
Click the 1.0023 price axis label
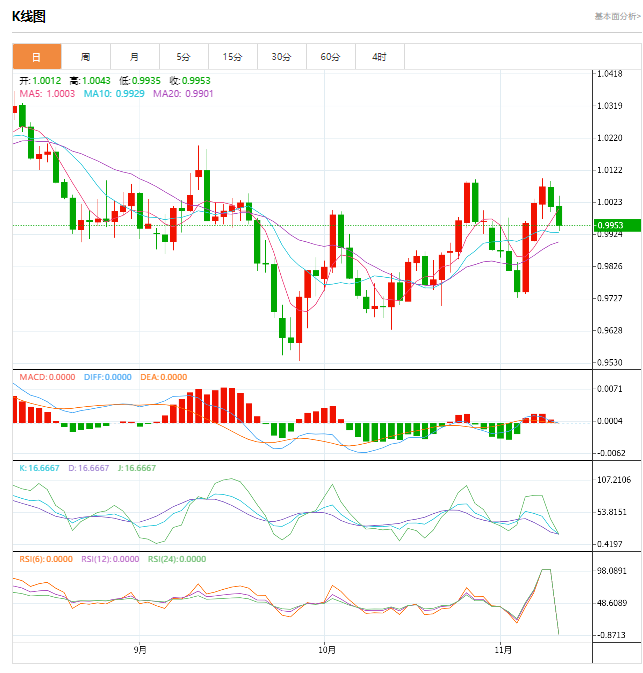point(610,202)
